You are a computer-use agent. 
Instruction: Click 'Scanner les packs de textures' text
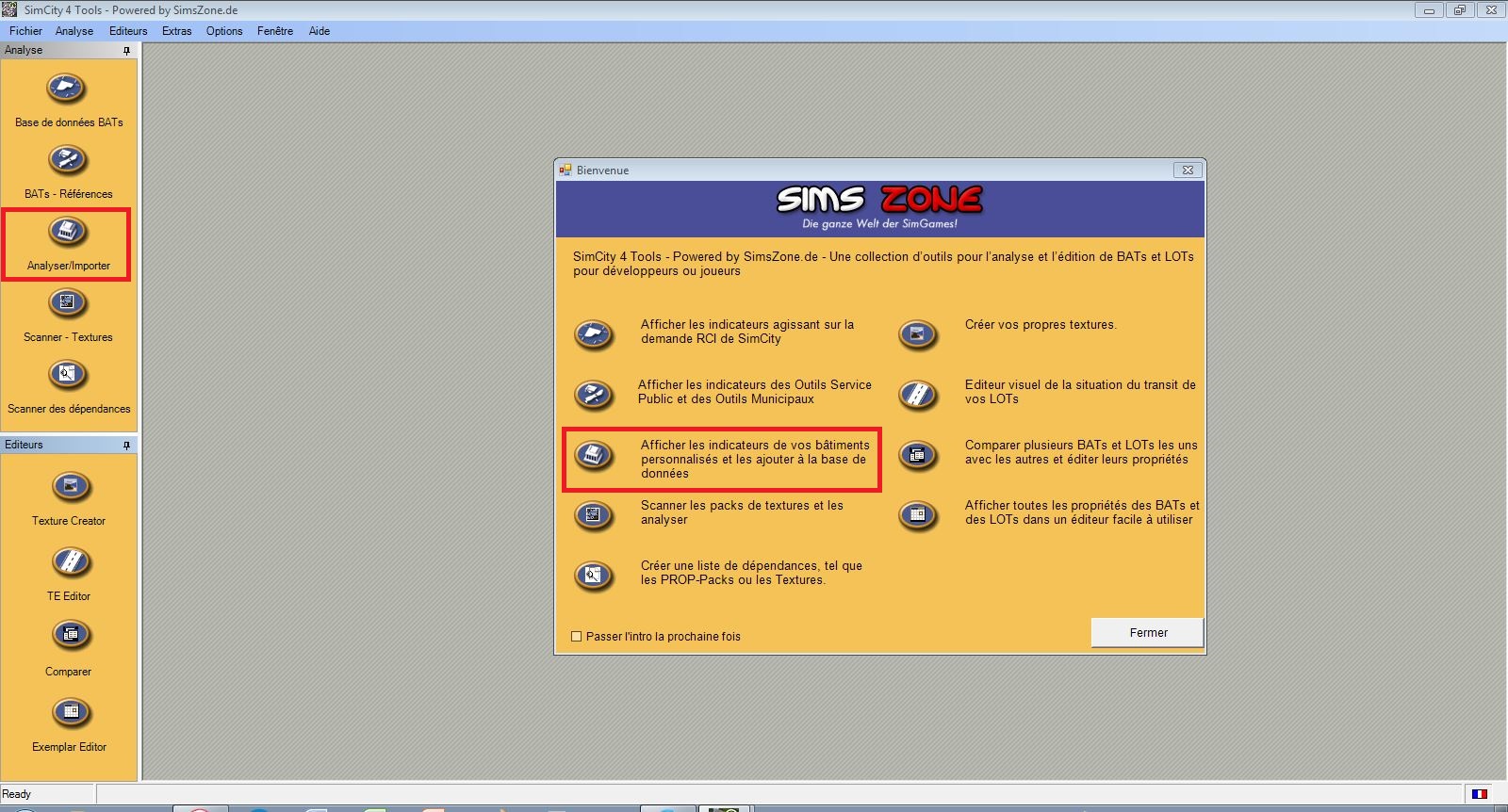coord(742,512)
